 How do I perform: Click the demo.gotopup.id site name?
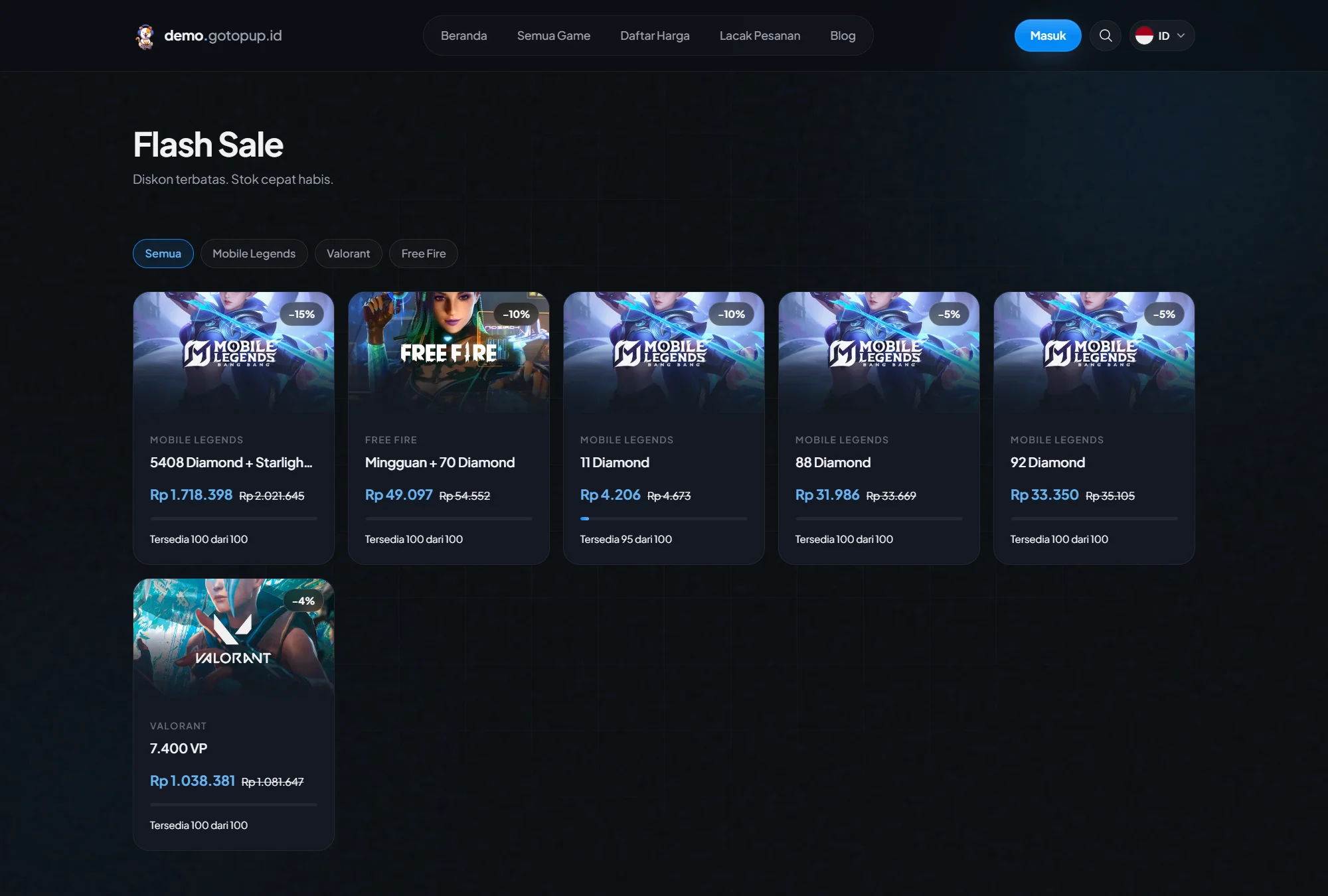coord(223,36)
